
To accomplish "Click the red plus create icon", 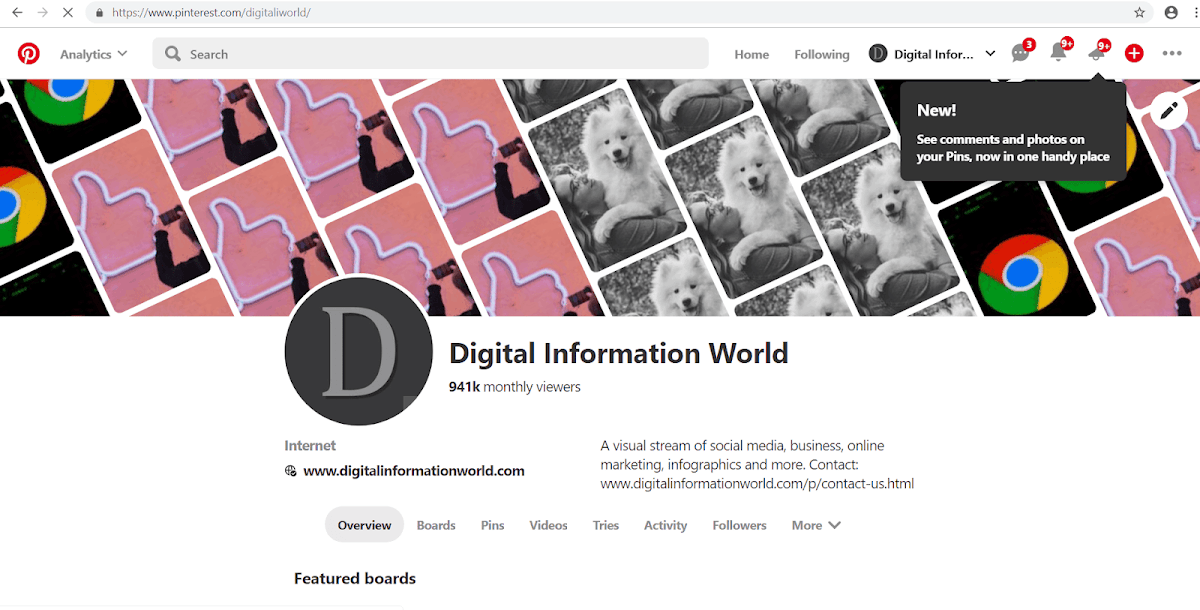I will point(1134,54).
